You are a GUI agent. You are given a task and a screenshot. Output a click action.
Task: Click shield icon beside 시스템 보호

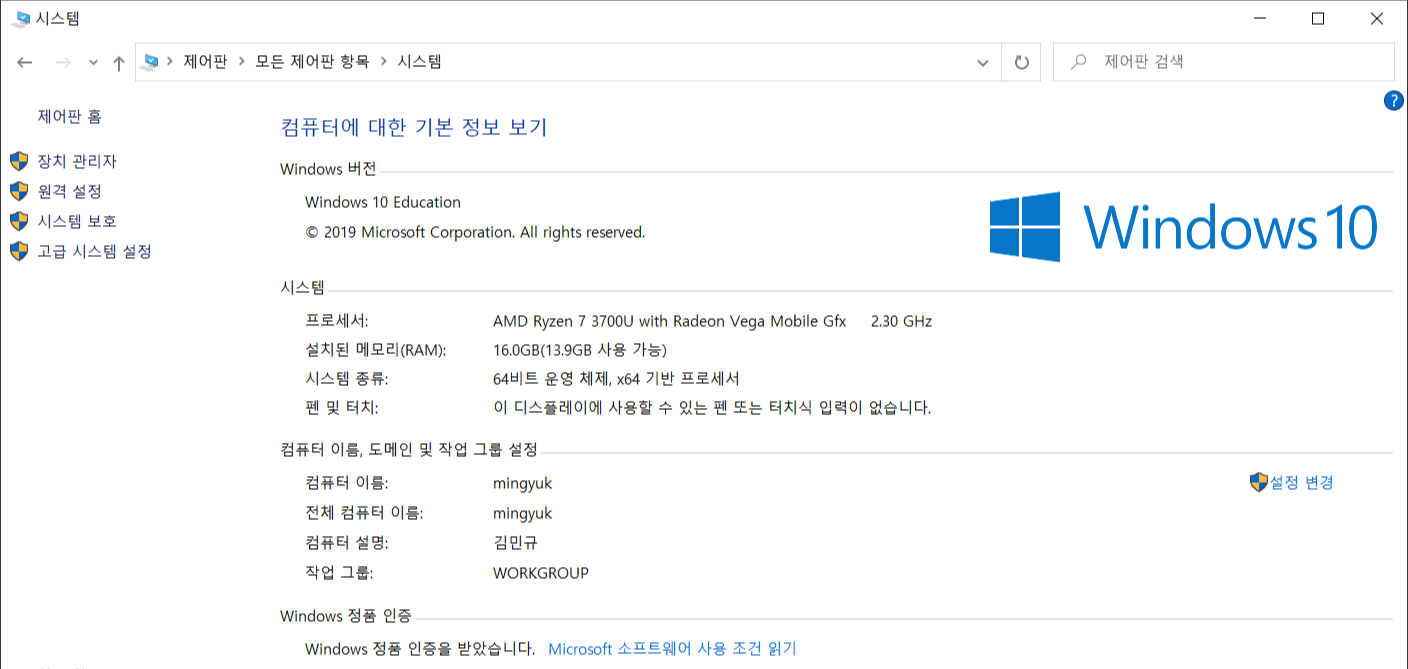click(x=19, y=221)
